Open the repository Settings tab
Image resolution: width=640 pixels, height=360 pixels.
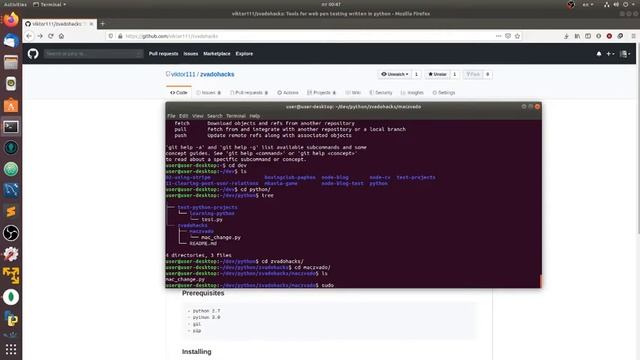tap(444, 93)
